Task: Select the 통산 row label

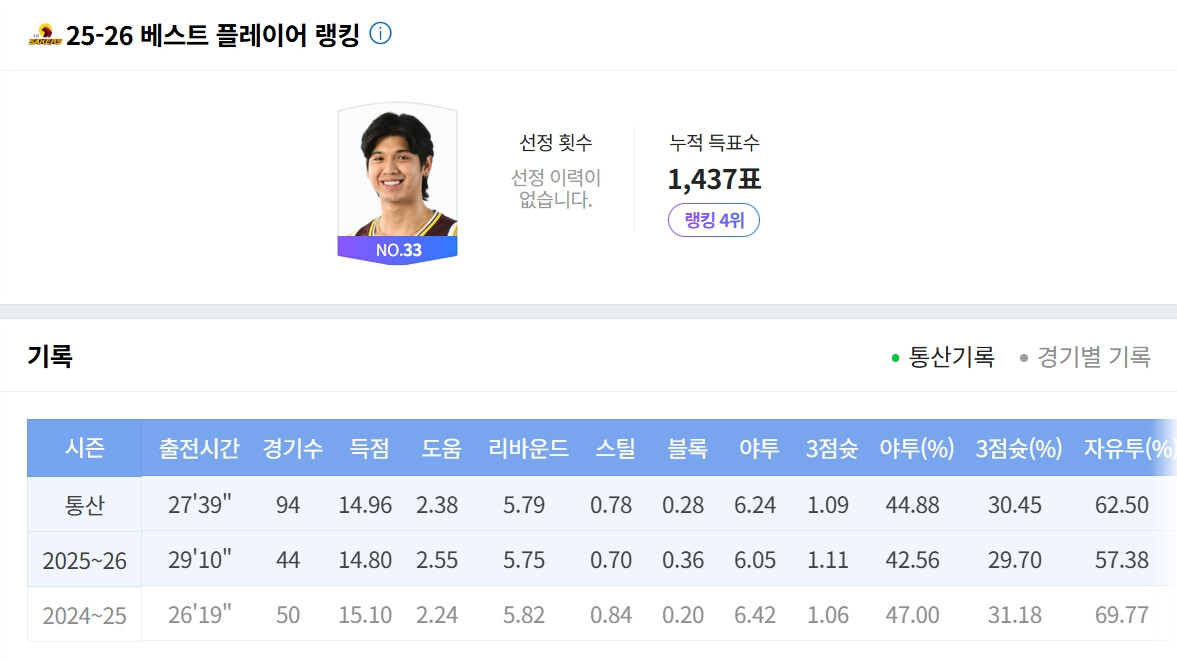Action: (x=84, y=505)
